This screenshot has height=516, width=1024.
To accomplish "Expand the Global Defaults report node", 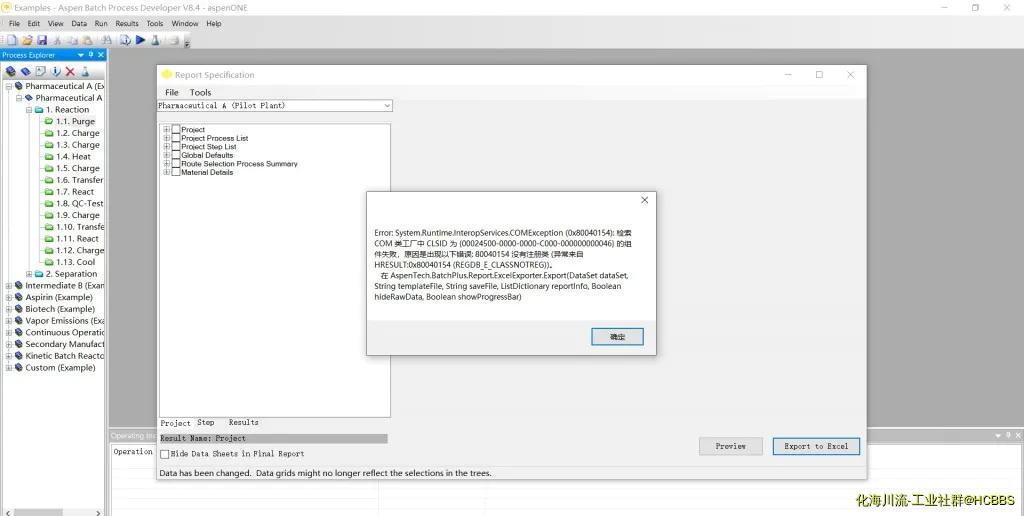I will point(167,155).
